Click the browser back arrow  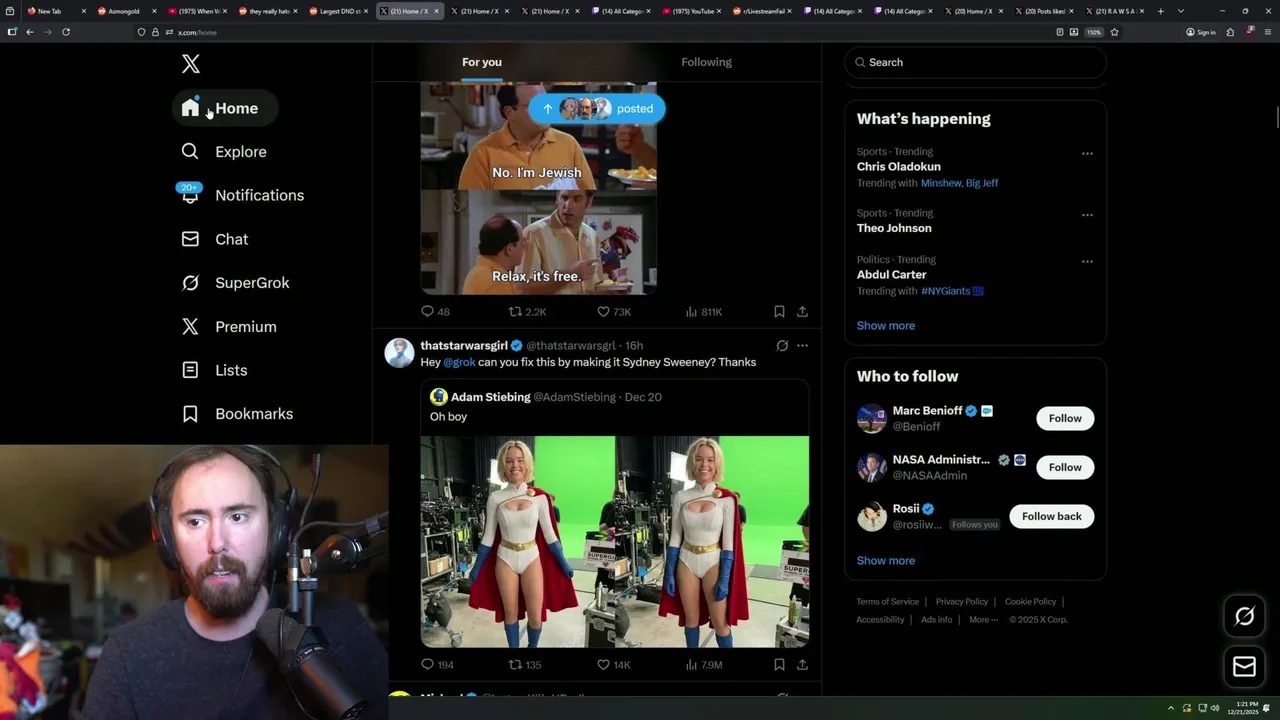point(30,32)
